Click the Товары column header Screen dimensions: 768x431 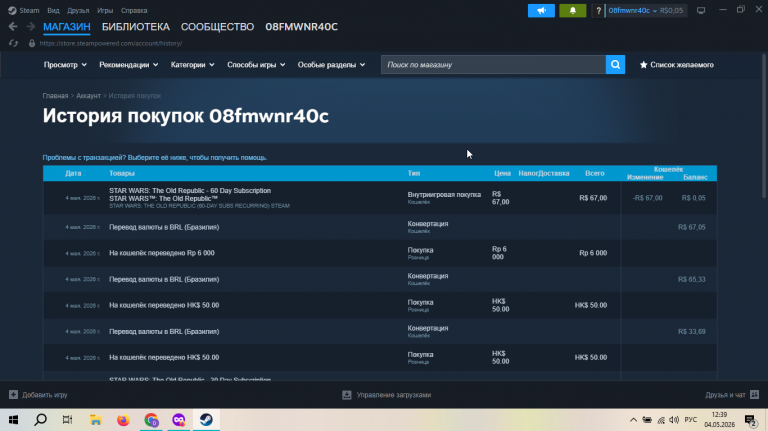(122, 173)
